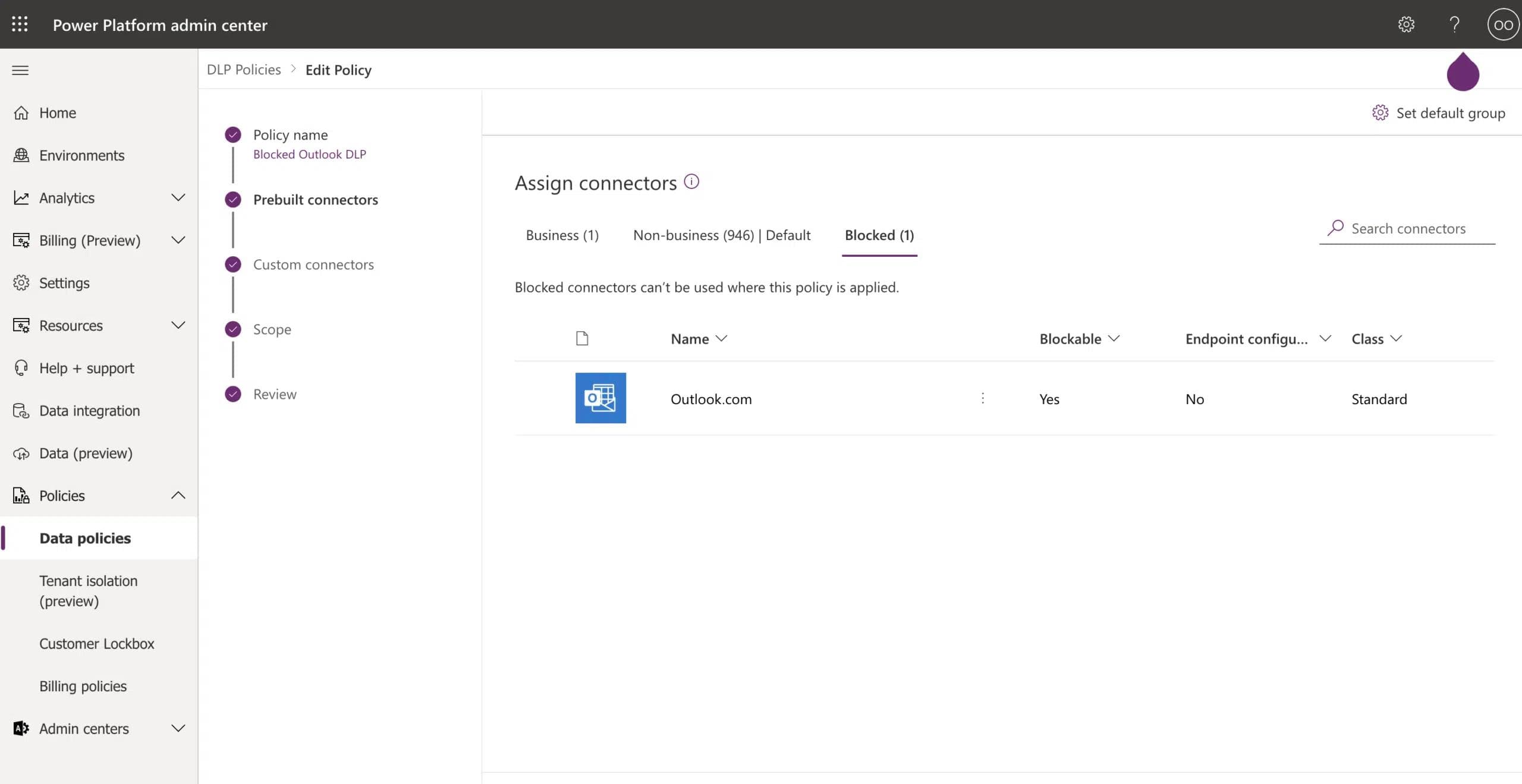Screen dimensions: 1522x784
Task: Open Outlook.com row more actions menu
Action: [983, 398]
